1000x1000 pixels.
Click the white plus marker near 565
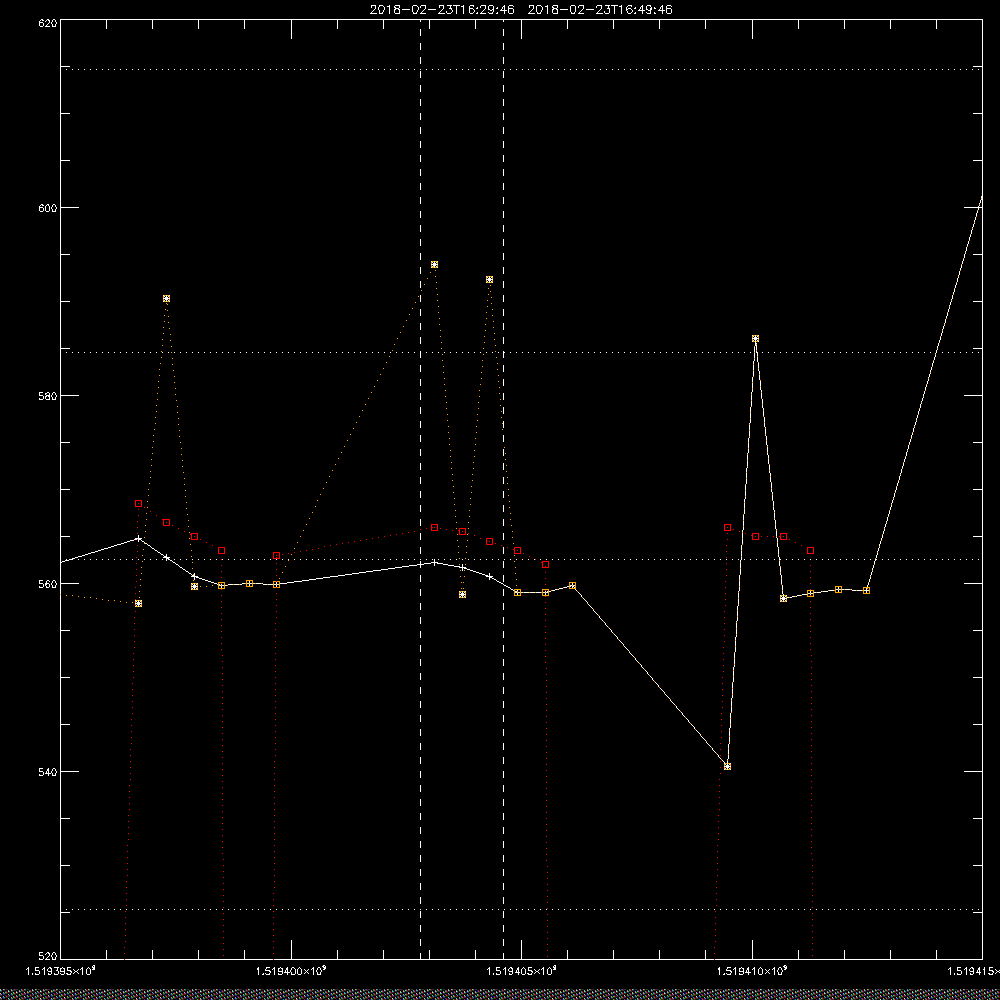pos(138,538)
